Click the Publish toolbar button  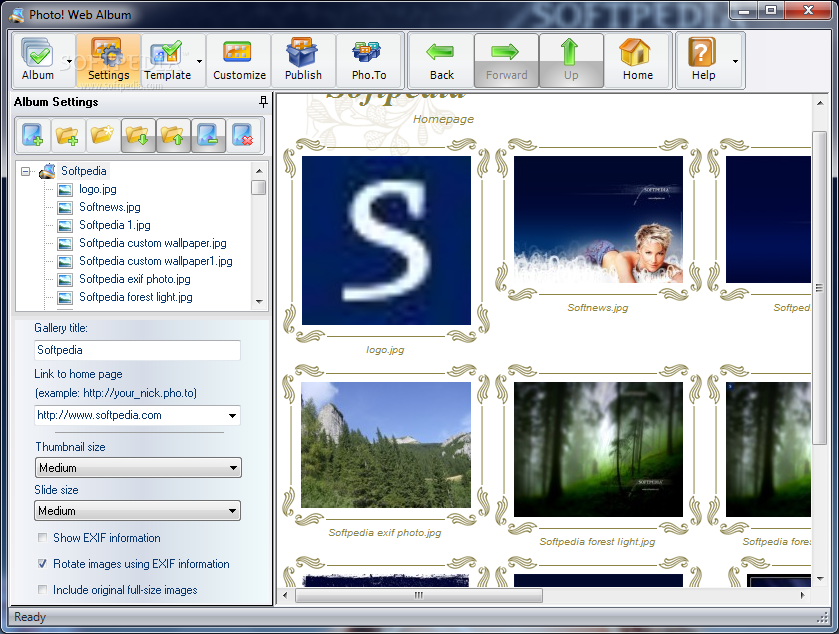(x=303, y=60)
